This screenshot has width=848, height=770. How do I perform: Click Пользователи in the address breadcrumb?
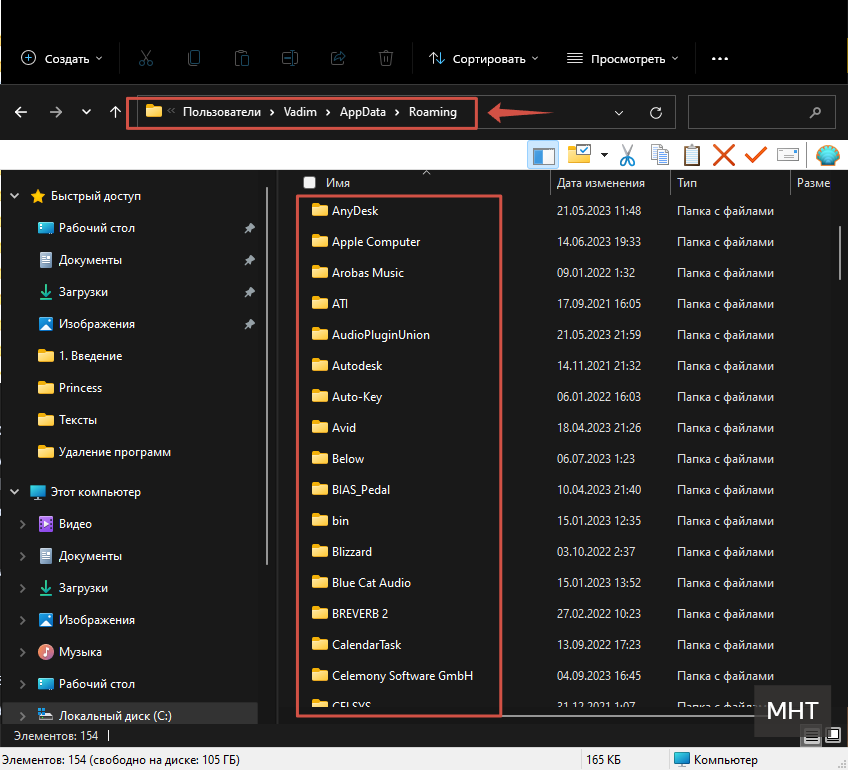pyautogui.click(x=222, y=112)
